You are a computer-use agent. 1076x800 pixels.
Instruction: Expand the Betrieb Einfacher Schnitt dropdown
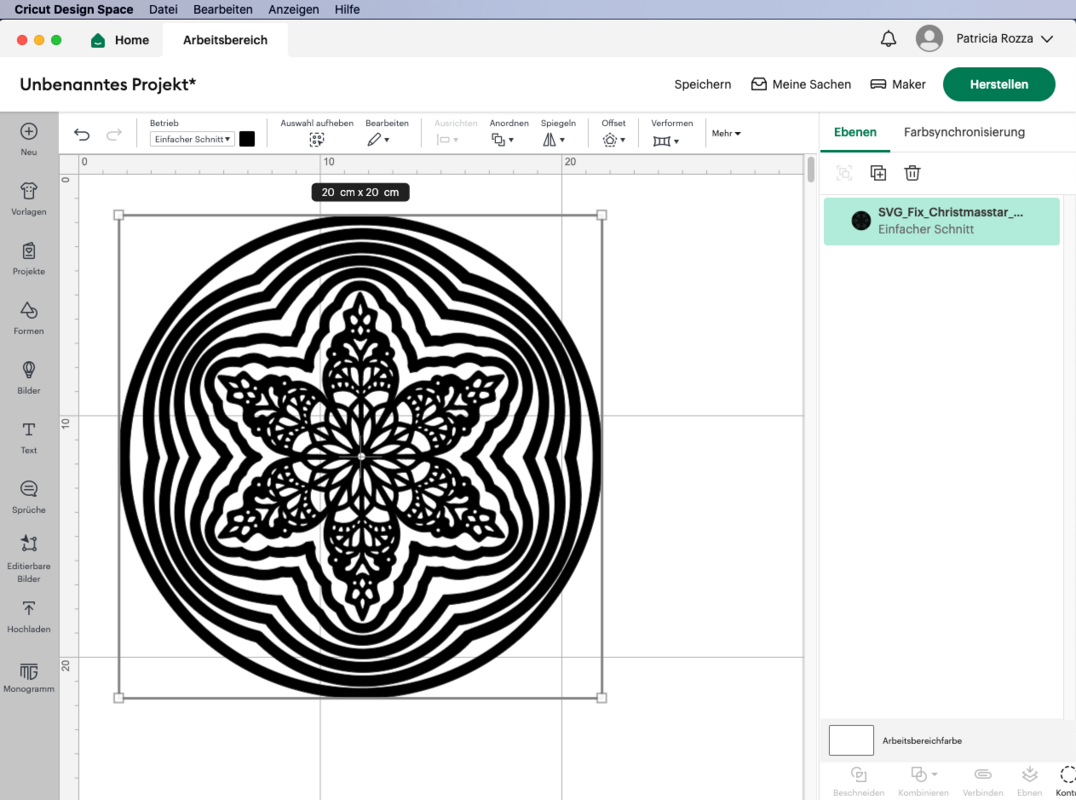pos(192,140)
